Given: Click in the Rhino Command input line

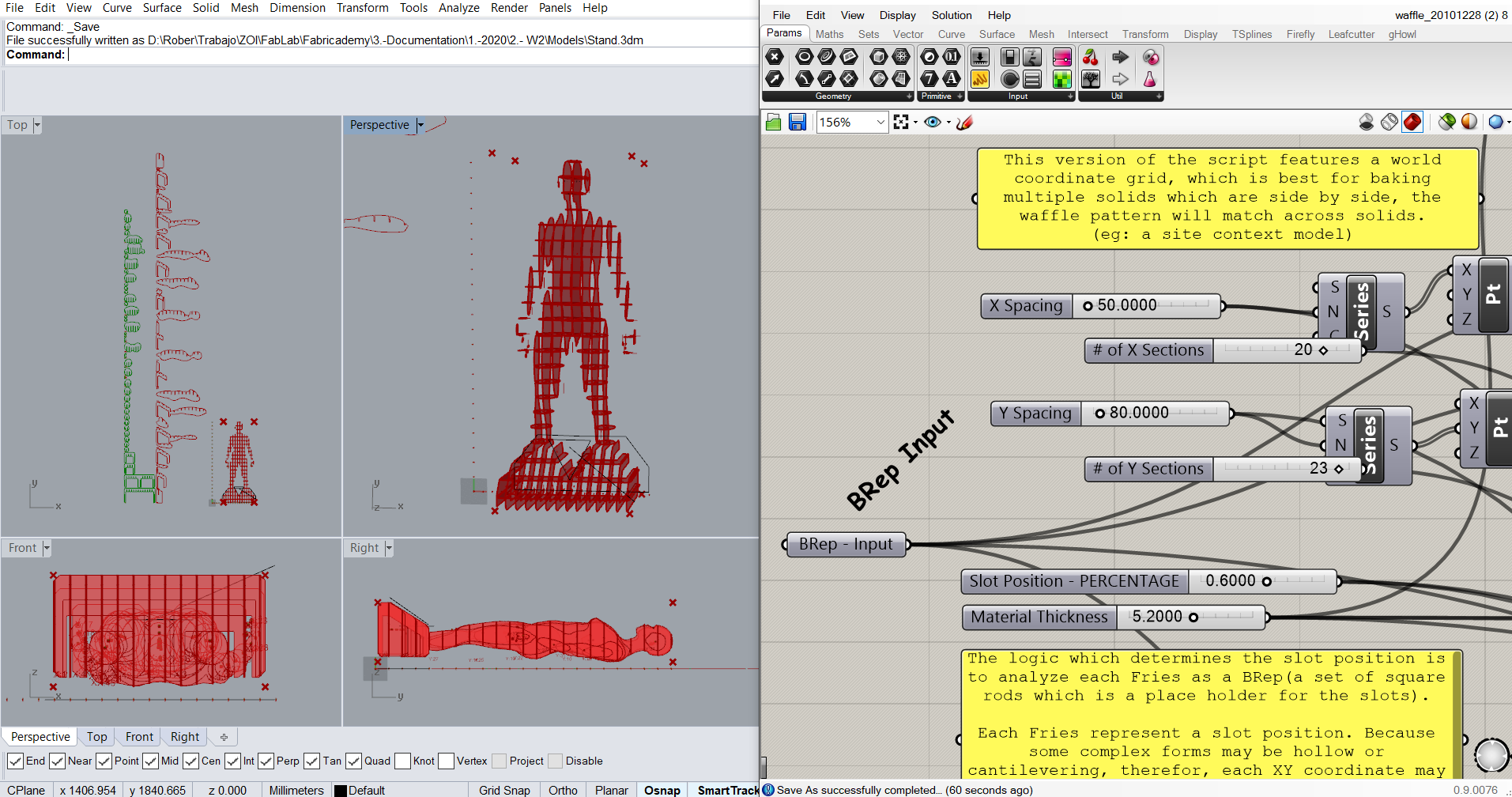Looking at the screenshot, I should (411, 55).
